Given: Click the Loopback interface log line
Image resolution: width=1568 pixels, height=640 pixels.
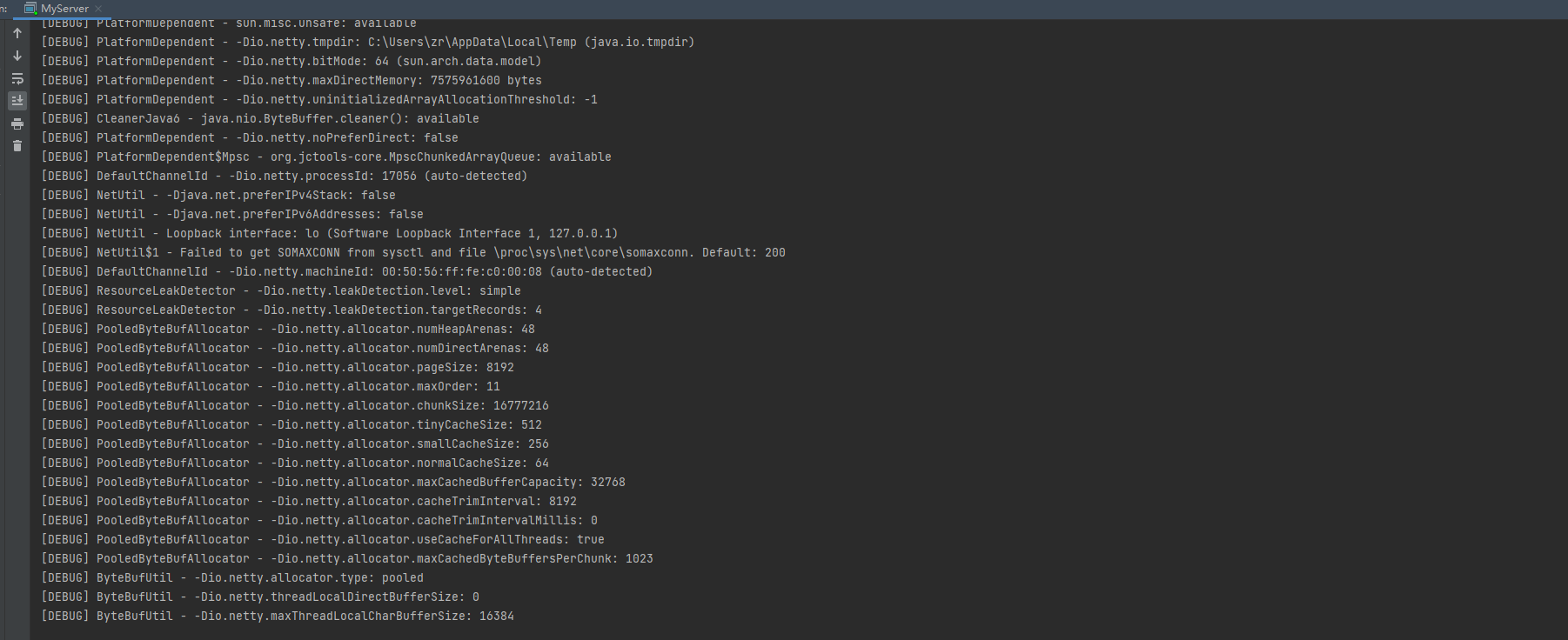Looking at the screenshot, I should 330,233.
